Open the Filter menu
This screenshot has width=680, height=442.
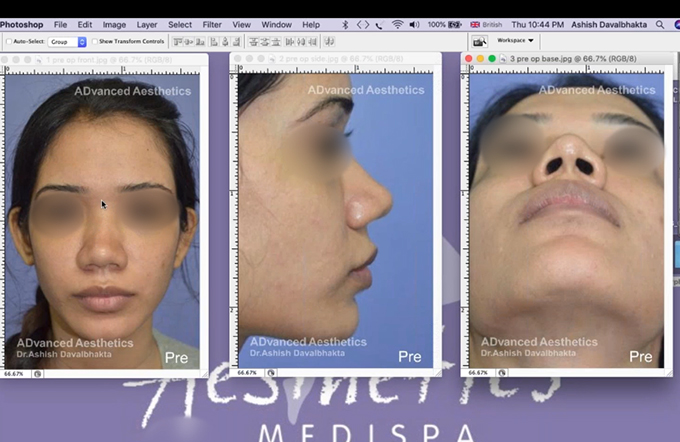(x=212, y=25)
